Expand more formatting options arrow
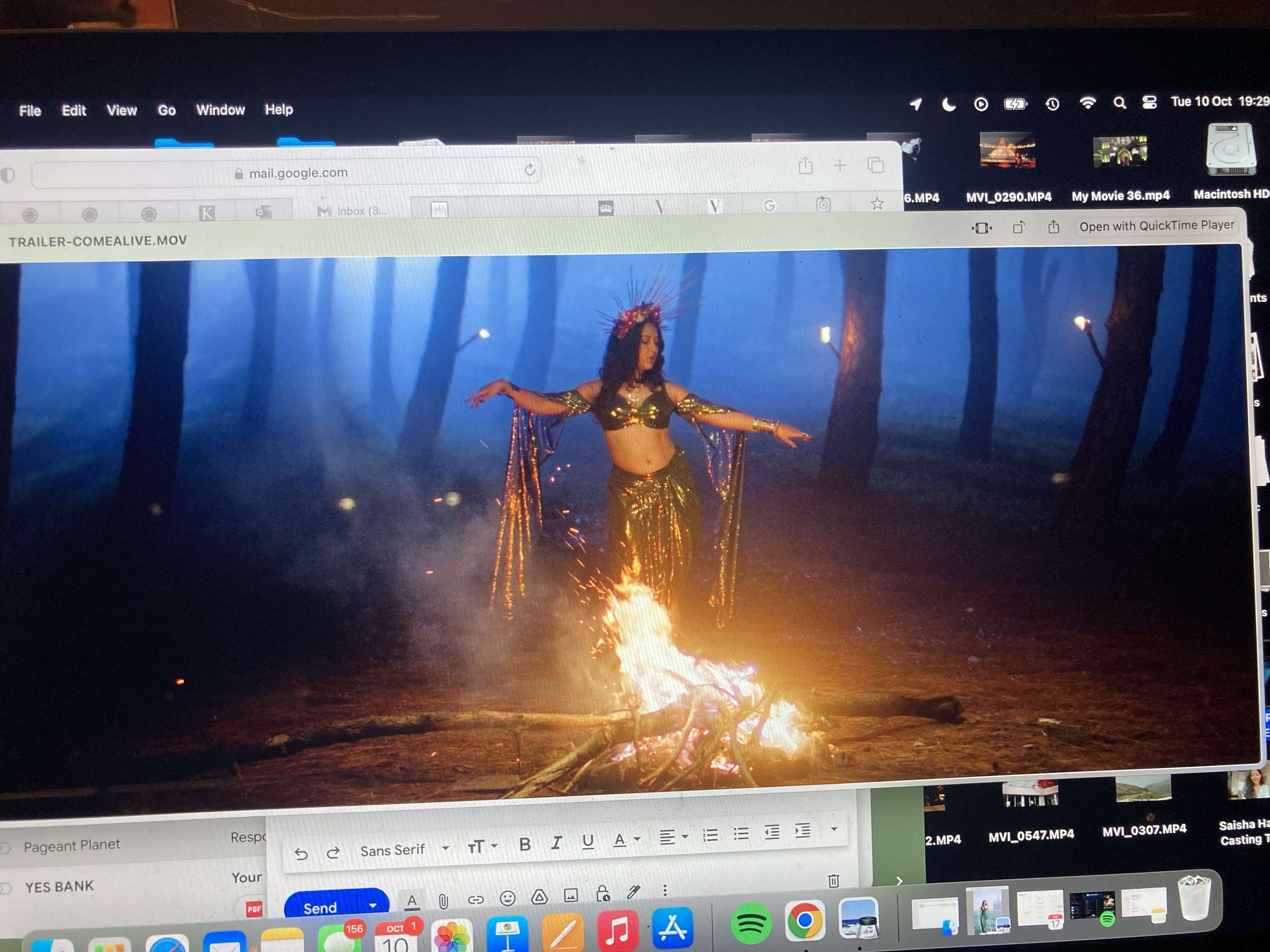Image resolution: width=1270 pixels, height=952 pixels. point(834,829)
